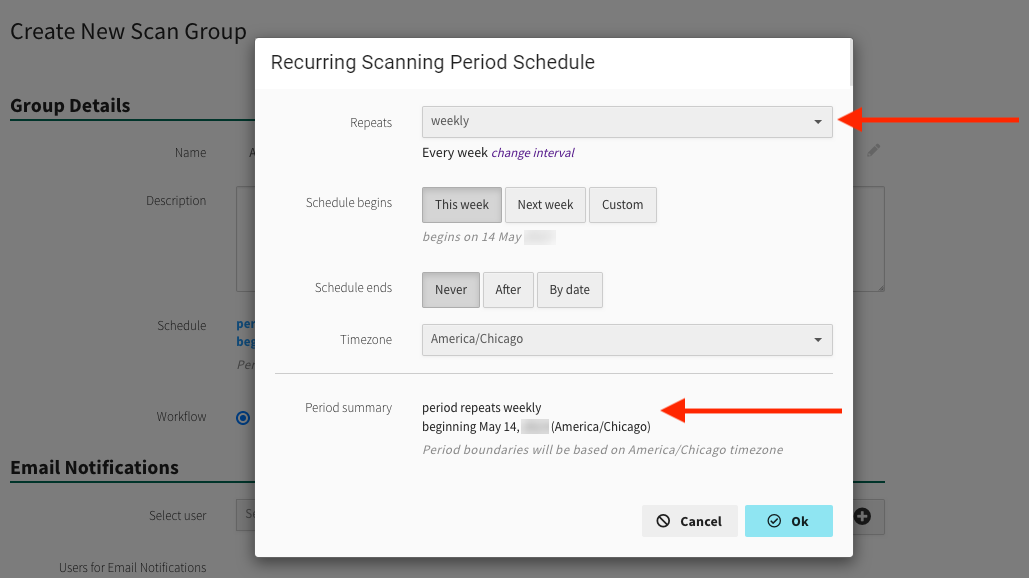Viewport: 1029px width, 578px height.
Task: Click the dialog's vertical scrollbar
Action: (x=850, y=62)
